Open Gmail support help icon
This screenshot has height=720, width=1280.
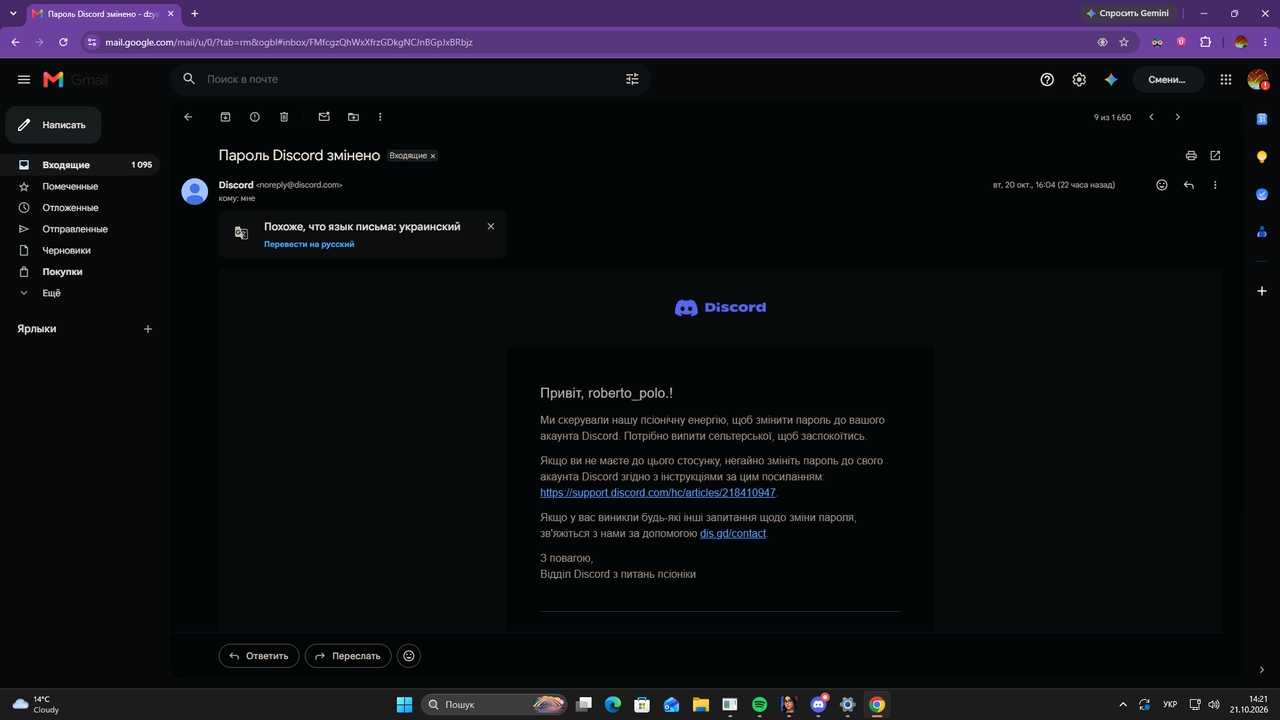pos(1047,79)
